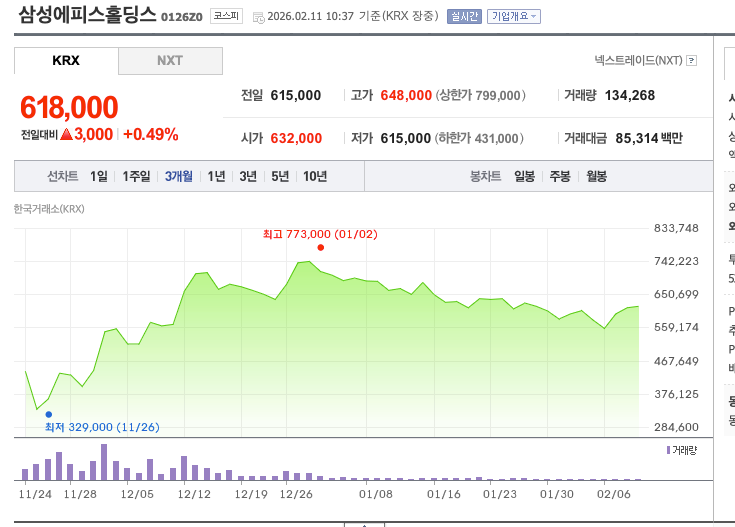
Task: Switch to the KRX tab
Action: click(x=66, y=60)
